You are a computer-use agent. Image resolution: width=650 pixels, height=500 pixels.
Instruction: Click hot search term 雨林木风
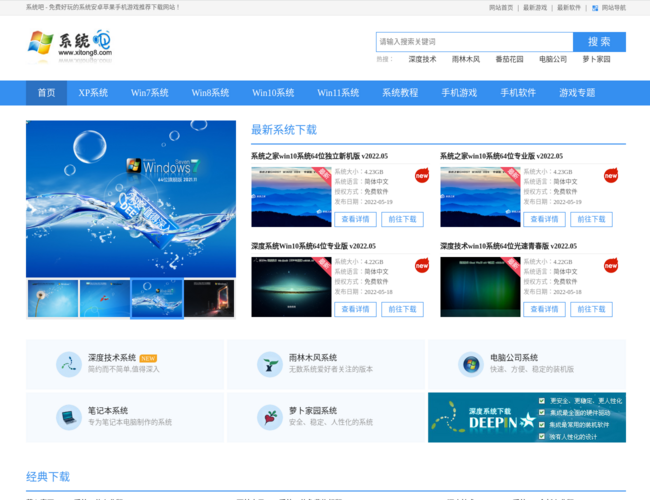click(466, 59)
